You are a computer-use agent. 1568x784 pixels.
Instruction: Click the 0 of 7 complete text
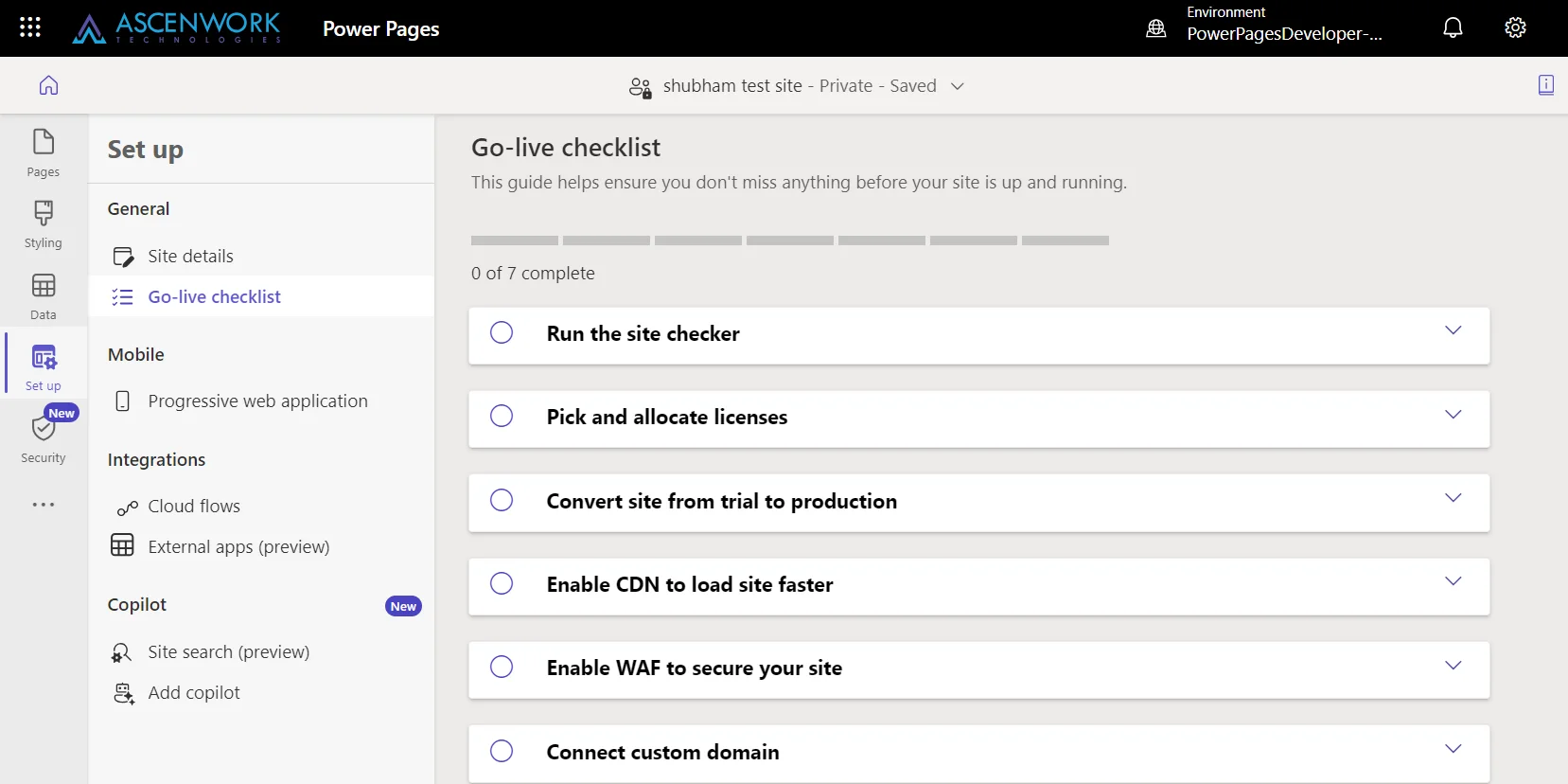click(533, 273)
